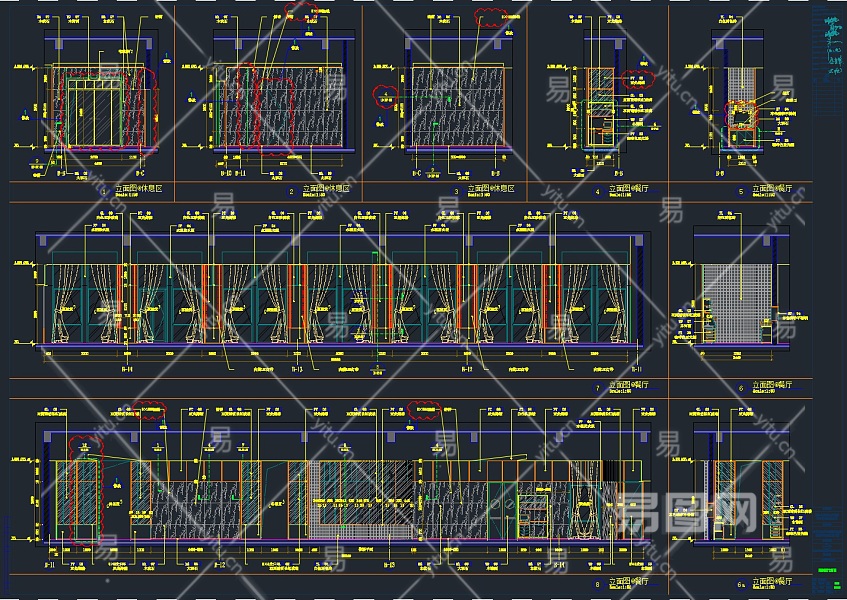
Task: Click title '立面图@休息区' of drawing 2
Action: click(x=326, y=188)
